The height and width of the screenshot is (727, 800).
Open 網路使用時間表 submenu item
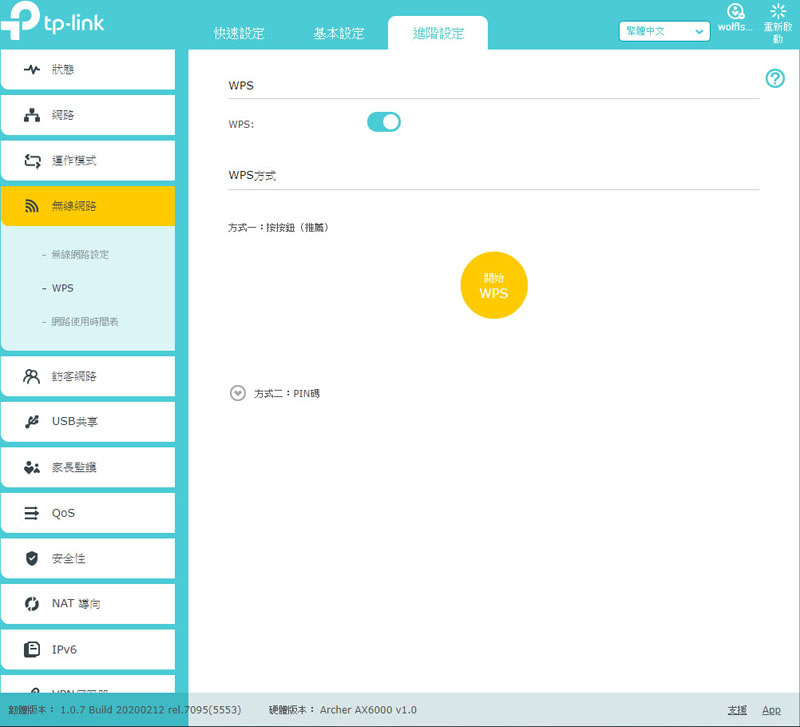85,322
